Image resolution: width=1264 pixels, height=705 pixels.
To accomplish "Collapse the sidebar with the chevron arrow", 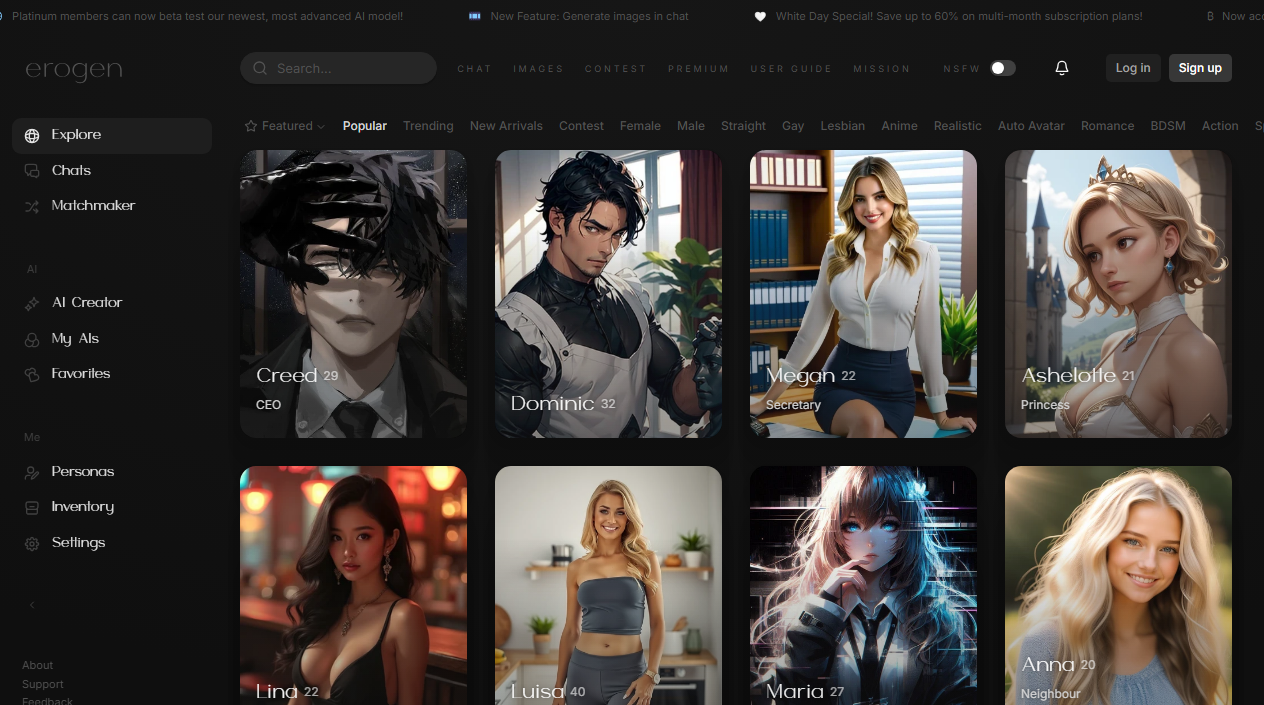I will pos(31,604).
